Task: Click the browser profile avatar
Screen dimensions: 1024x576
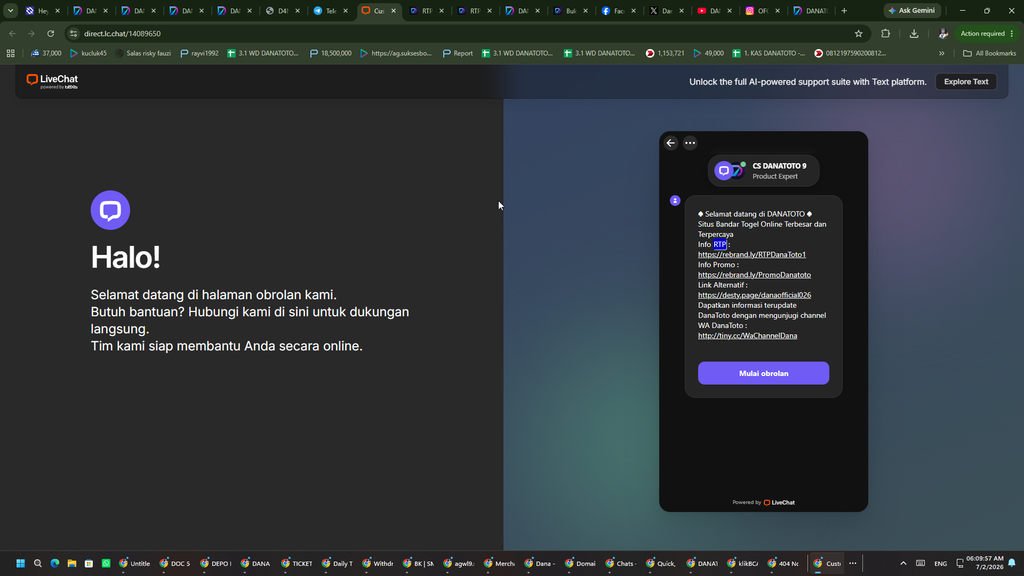Action: [942, 33]
